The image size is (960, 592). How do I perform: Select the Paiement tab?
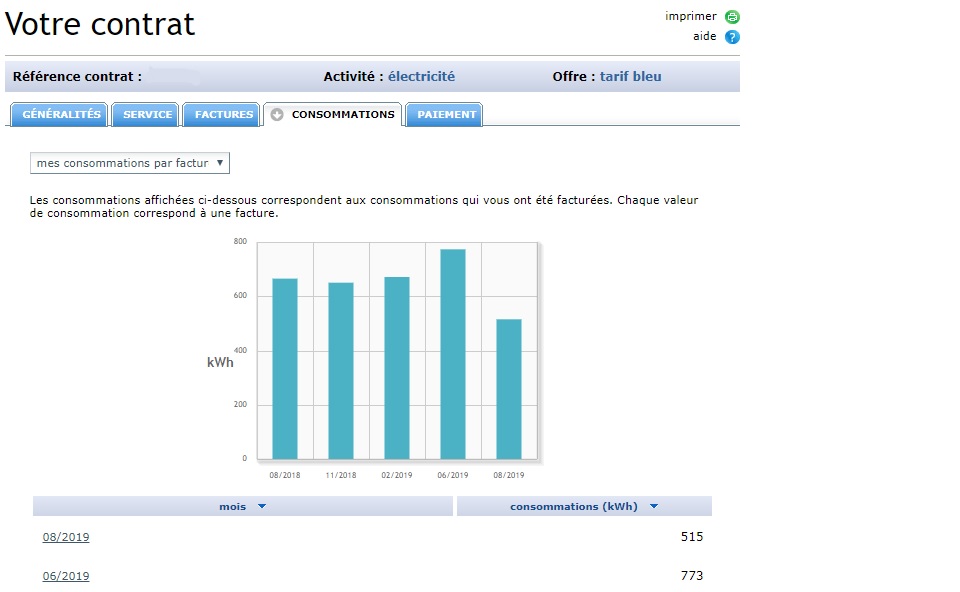point(446,115)
